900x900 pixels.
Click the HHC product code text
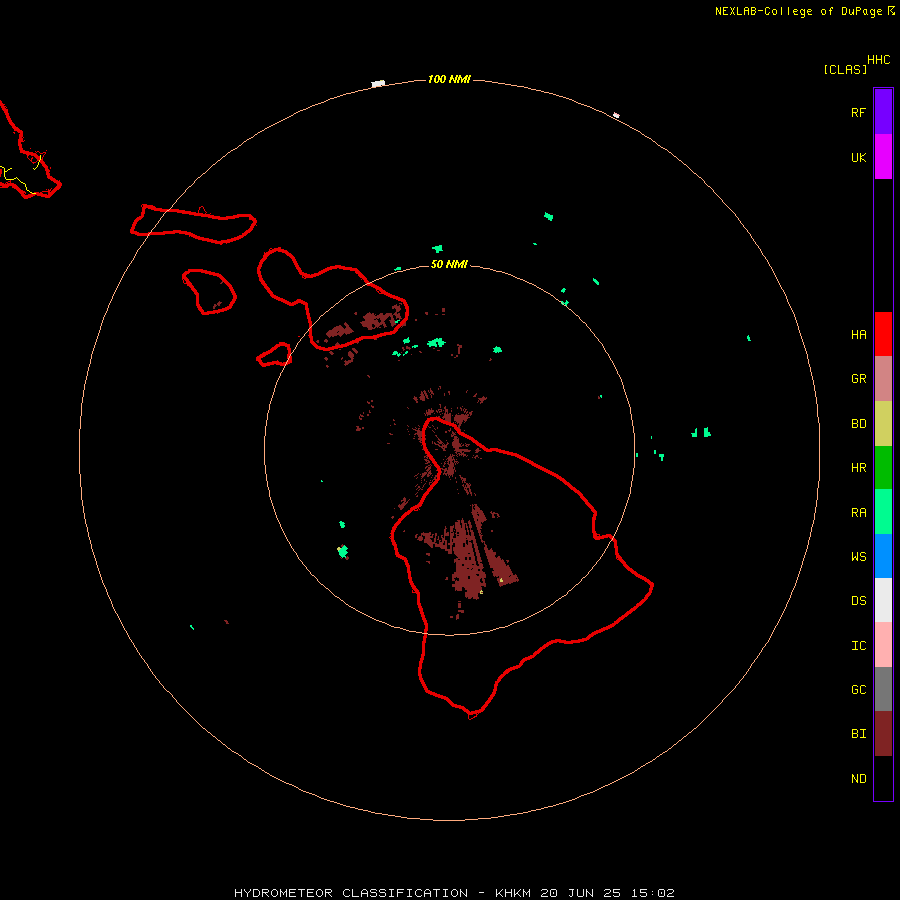coord(878,60)
